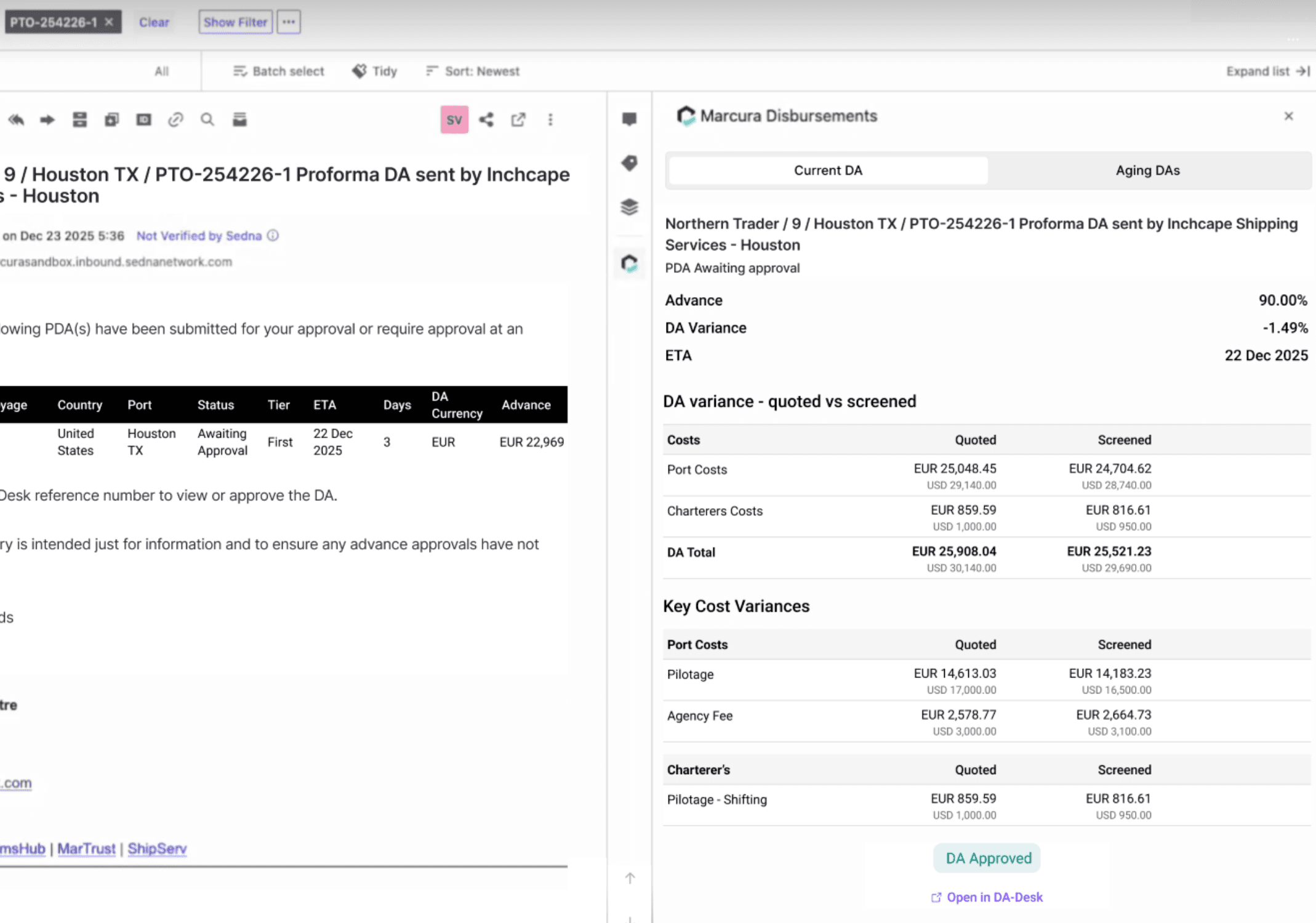1316x923 pixels.
Task: Open the comments speech bubble sidebar icon
Action: (x=629, y=119)
